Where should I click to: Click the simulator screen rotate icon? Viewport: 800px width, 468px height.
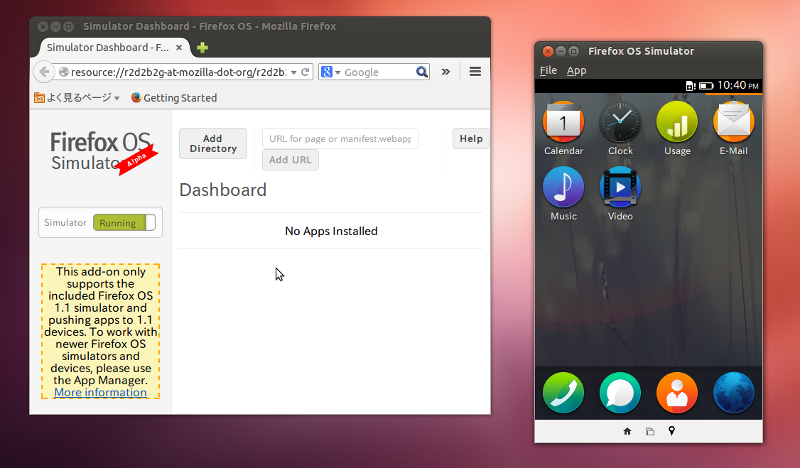[649, 431]
